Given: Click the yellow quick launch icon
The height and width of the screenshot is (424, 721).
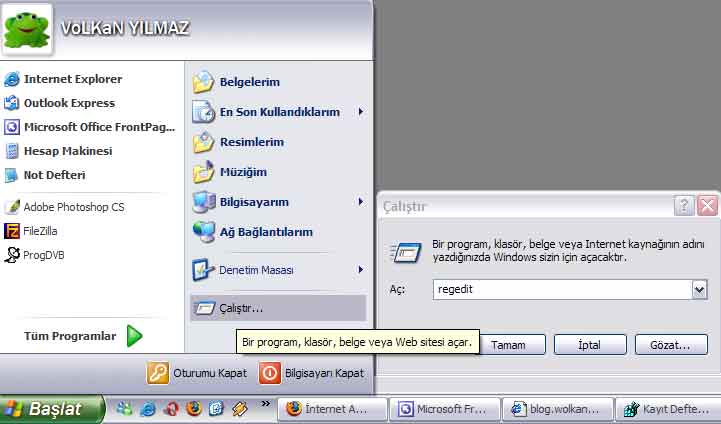Looking at the screenshot, I should tap(240, 408).
